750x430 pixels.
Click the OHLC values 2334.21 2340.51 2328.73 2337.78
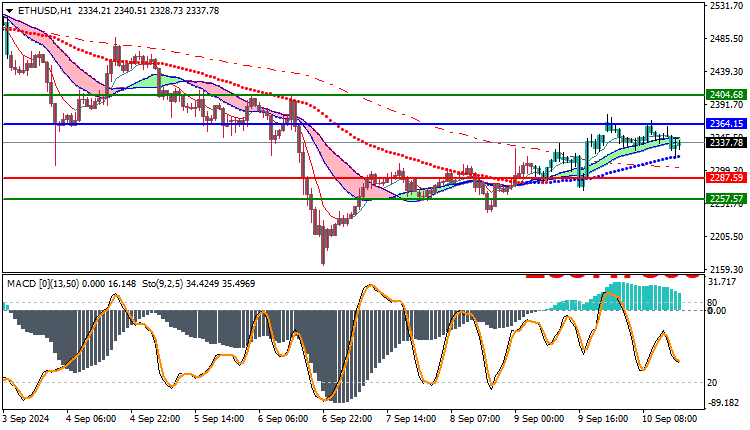148,10
